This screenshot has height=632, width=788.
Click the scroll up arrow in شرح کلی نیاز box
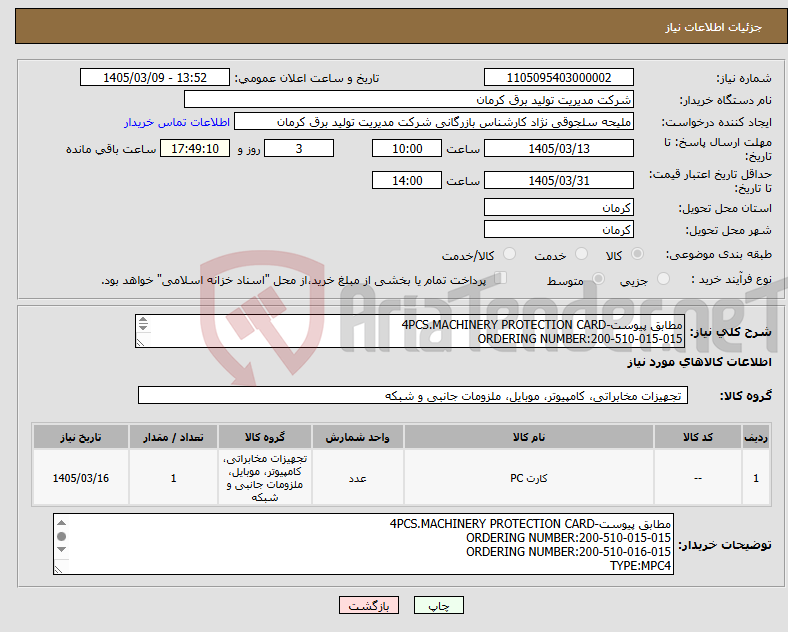(x=143, y=320)
